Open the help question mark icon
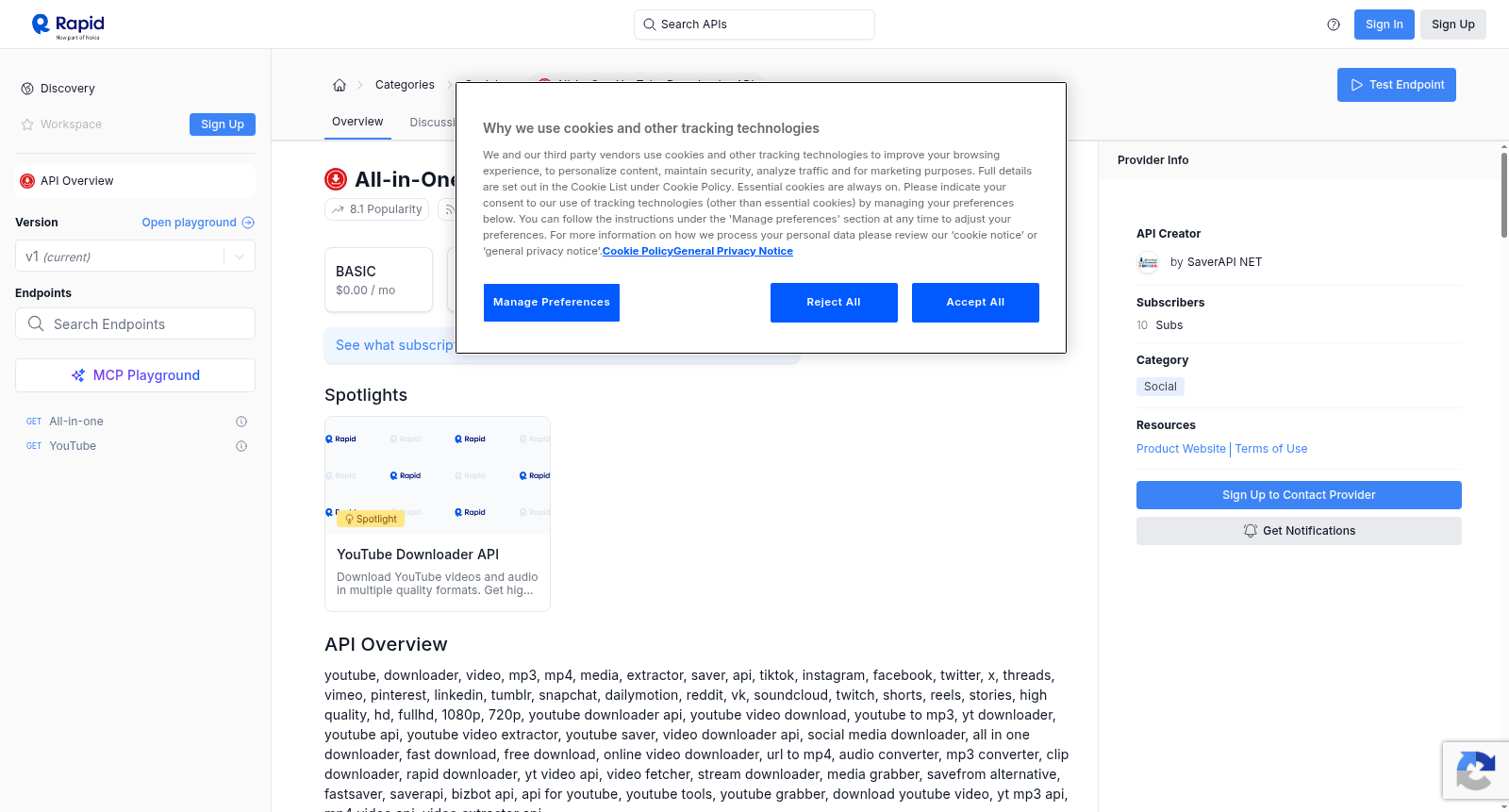The height and width of the screenshot is (812, 1509). pyautogui.click(x=1334, y=25)
